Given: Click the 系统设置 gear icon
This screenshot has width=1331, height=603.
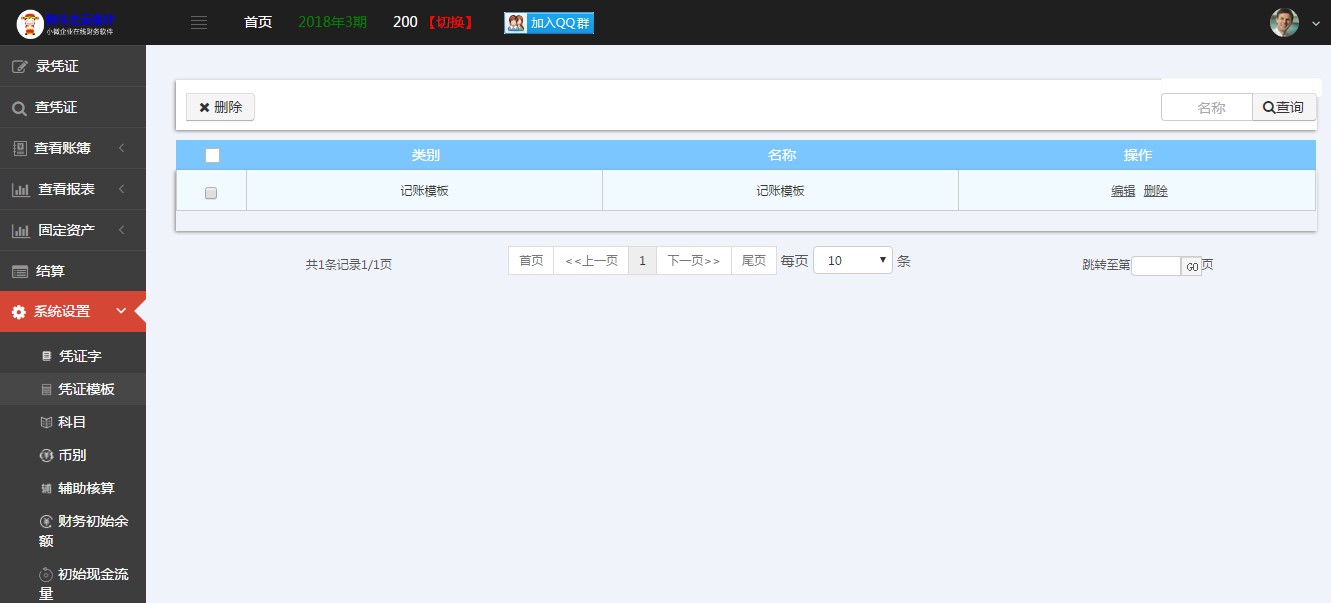Looking at the screenshot, I should point(19,312).
